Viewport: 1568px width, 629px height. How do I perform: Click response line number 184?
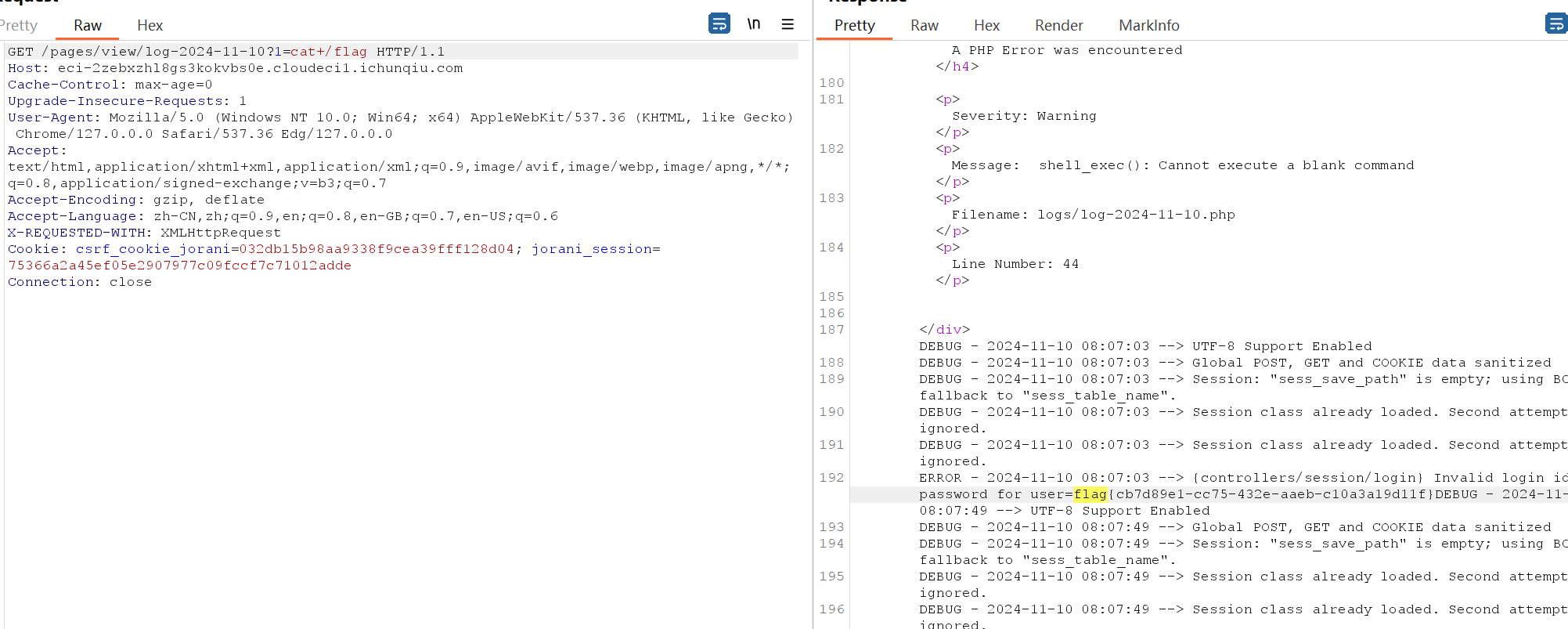click(831, 248)
